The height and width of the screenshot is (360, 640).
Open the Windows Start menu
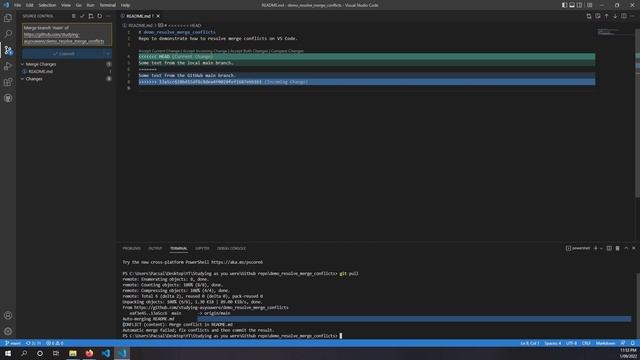[x=8, y=353]
